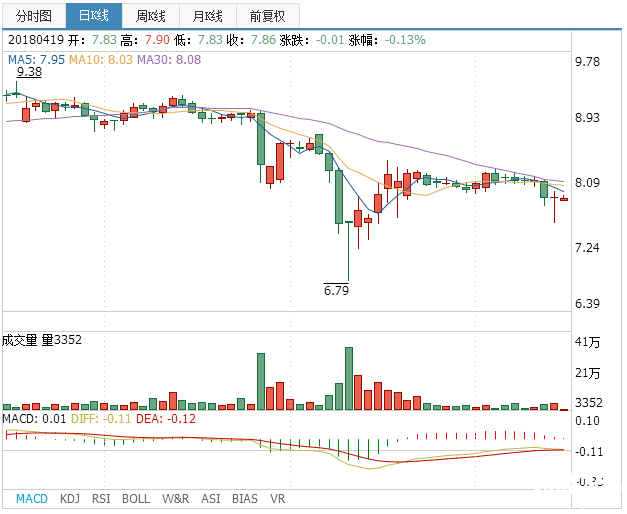Click the 前复权 tab

pos(268,16)
